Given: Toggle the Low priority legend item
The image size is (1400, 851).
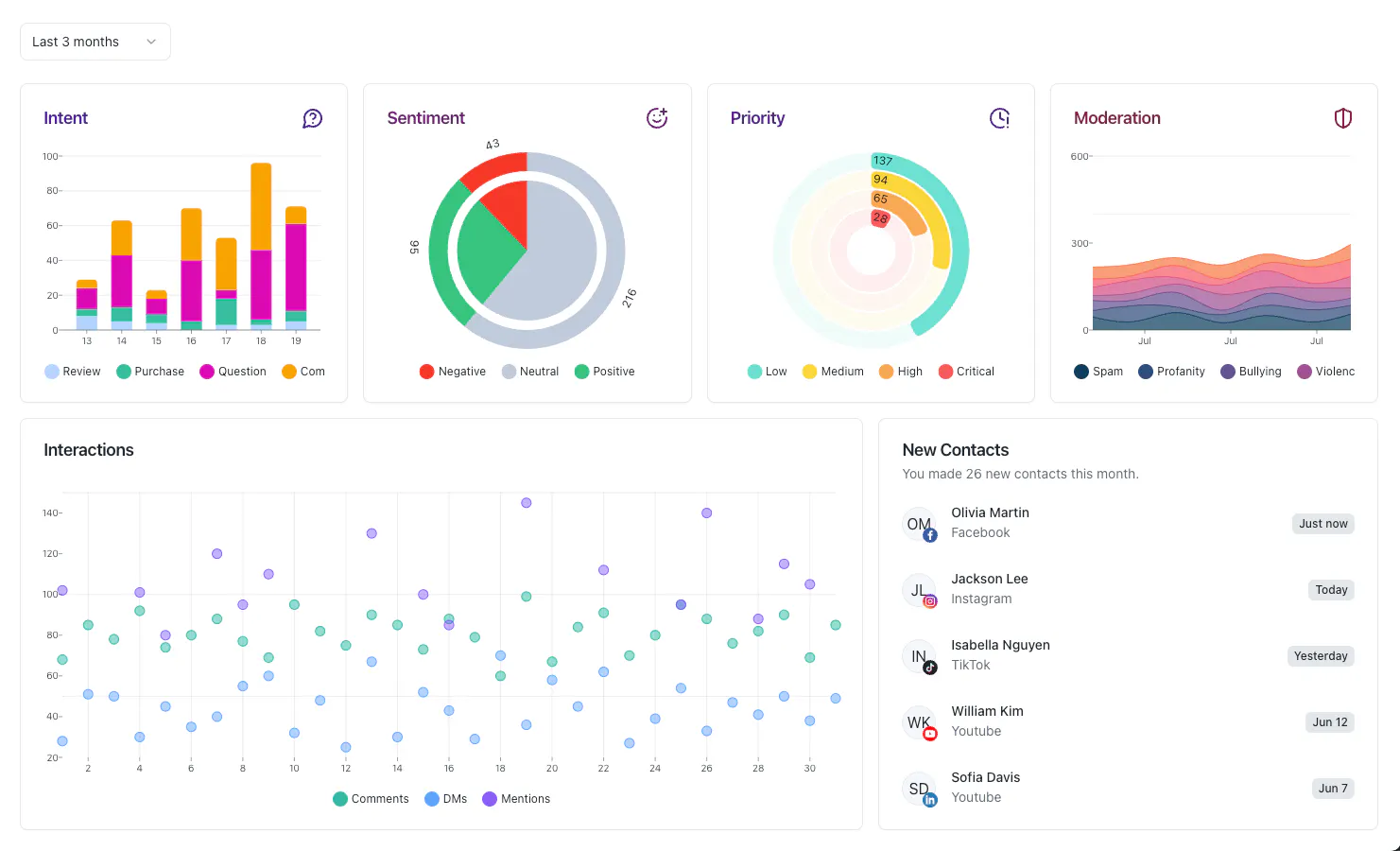Looking at the screenshot, I should 767,372.
